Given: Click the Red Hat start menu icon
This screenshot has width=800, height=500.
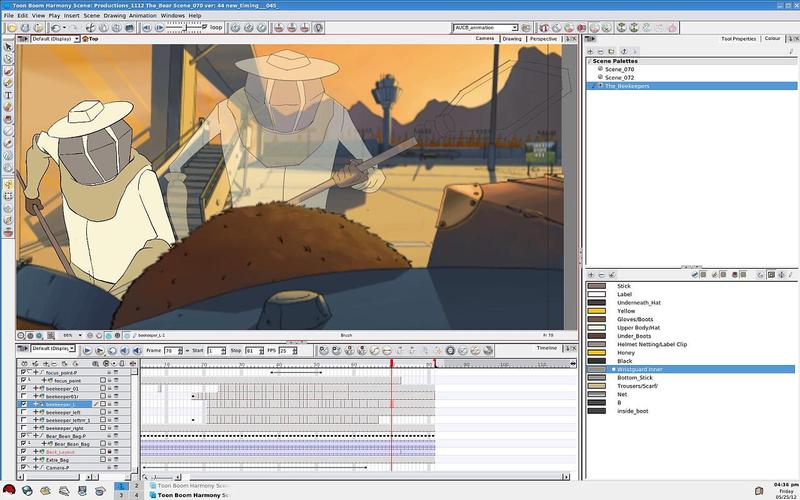Looking at the screenshot, I should tap(9, 491).
